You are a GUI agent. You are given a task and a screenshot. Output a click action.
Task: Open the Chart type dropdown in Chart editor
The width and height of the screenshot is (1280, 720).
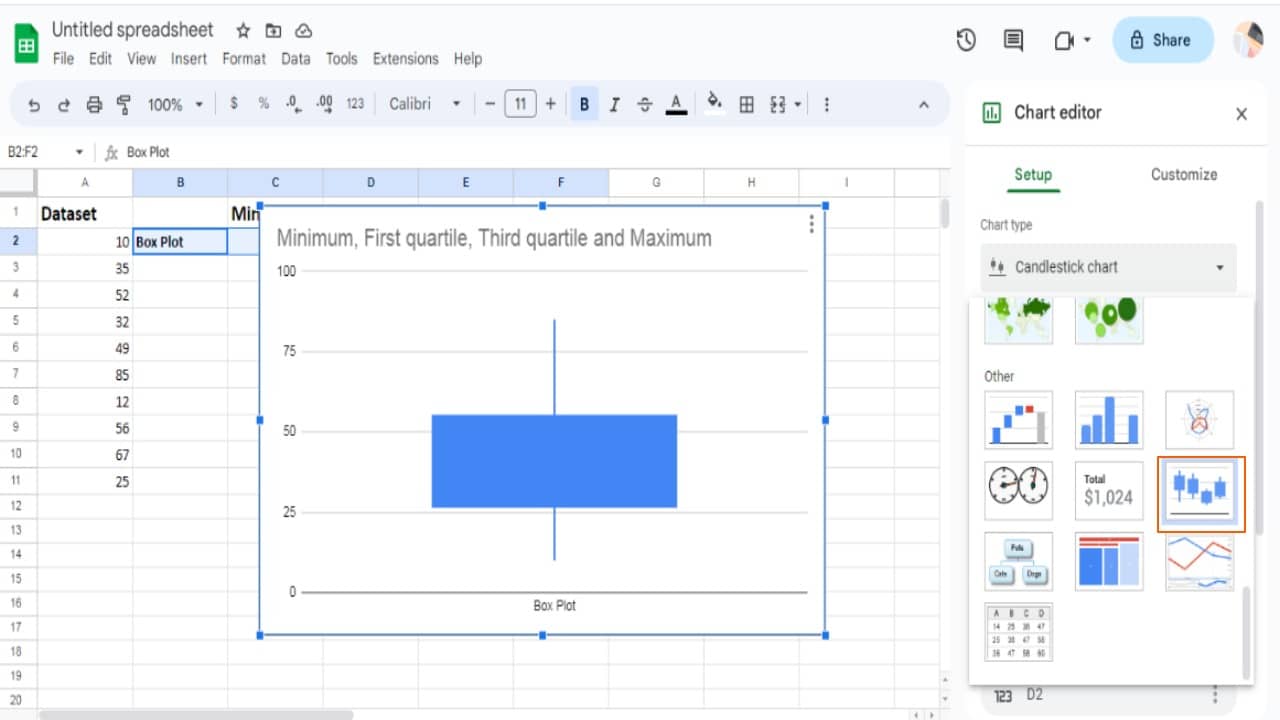[1108, 267]
